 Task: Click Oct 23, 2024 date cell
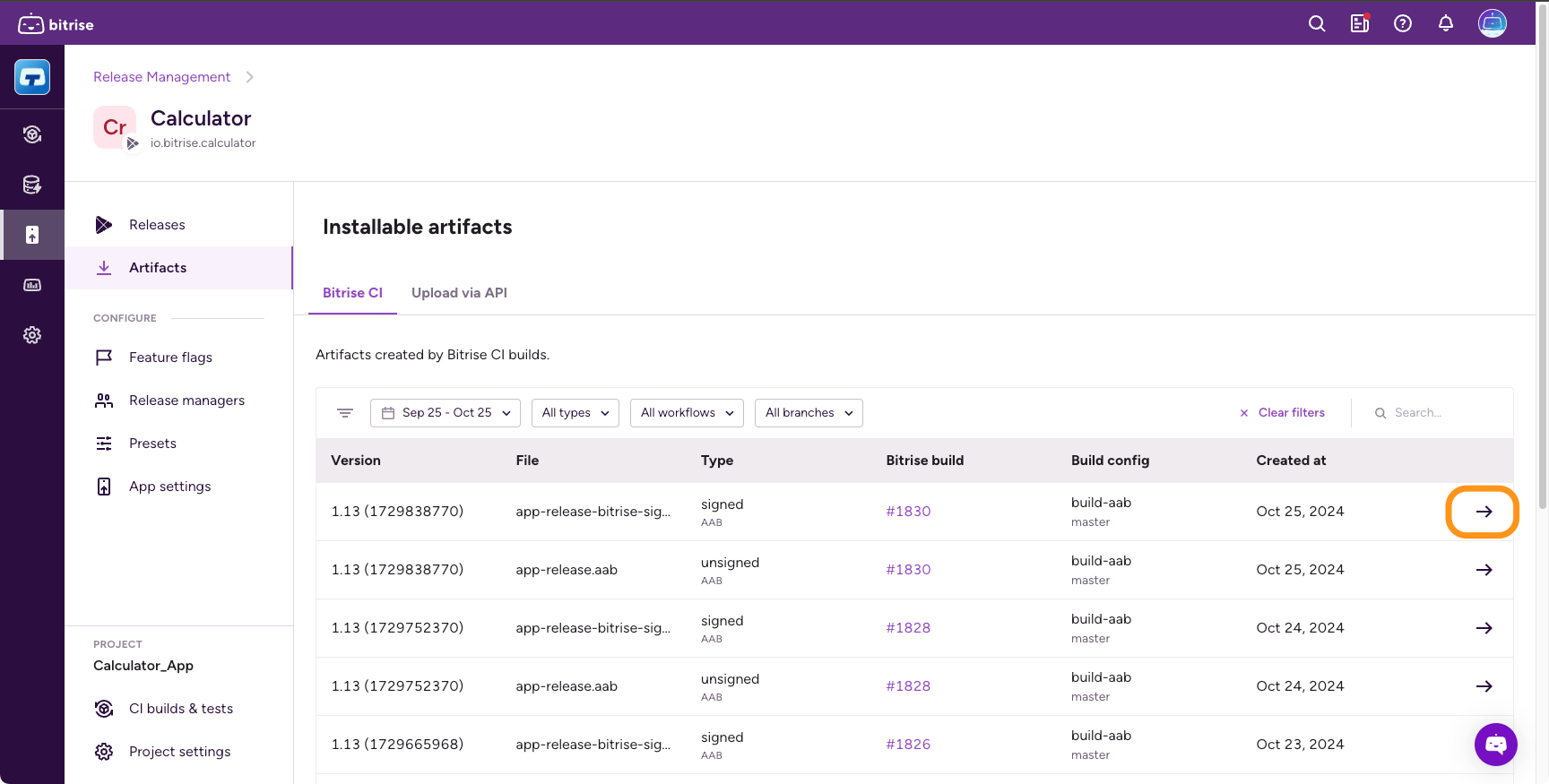point(1300,745)
